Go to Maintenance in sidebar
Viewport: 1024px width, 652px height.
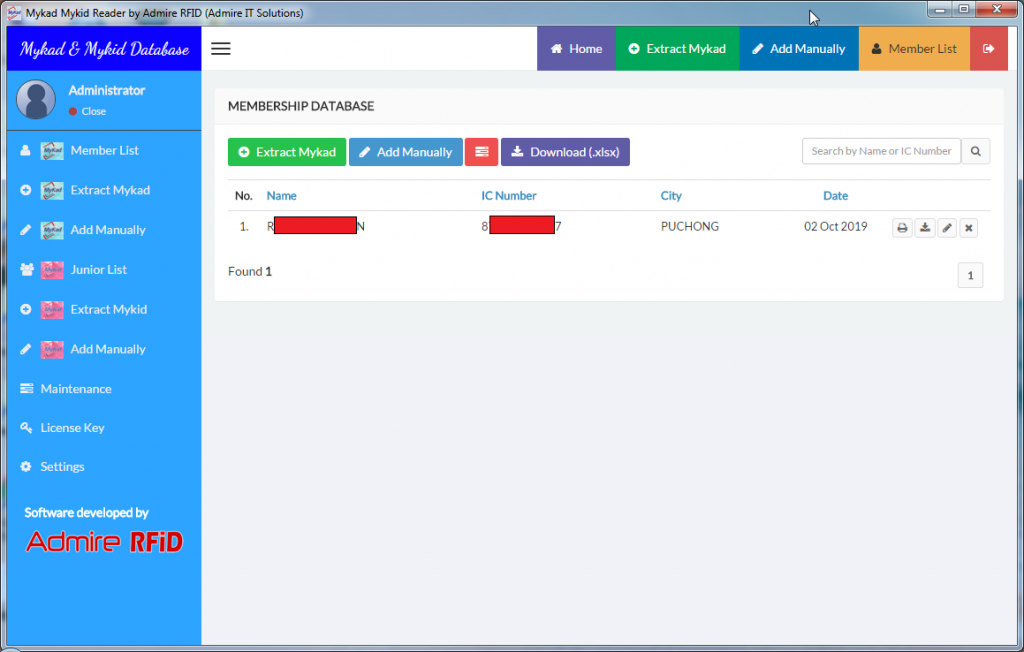(75, 389)
